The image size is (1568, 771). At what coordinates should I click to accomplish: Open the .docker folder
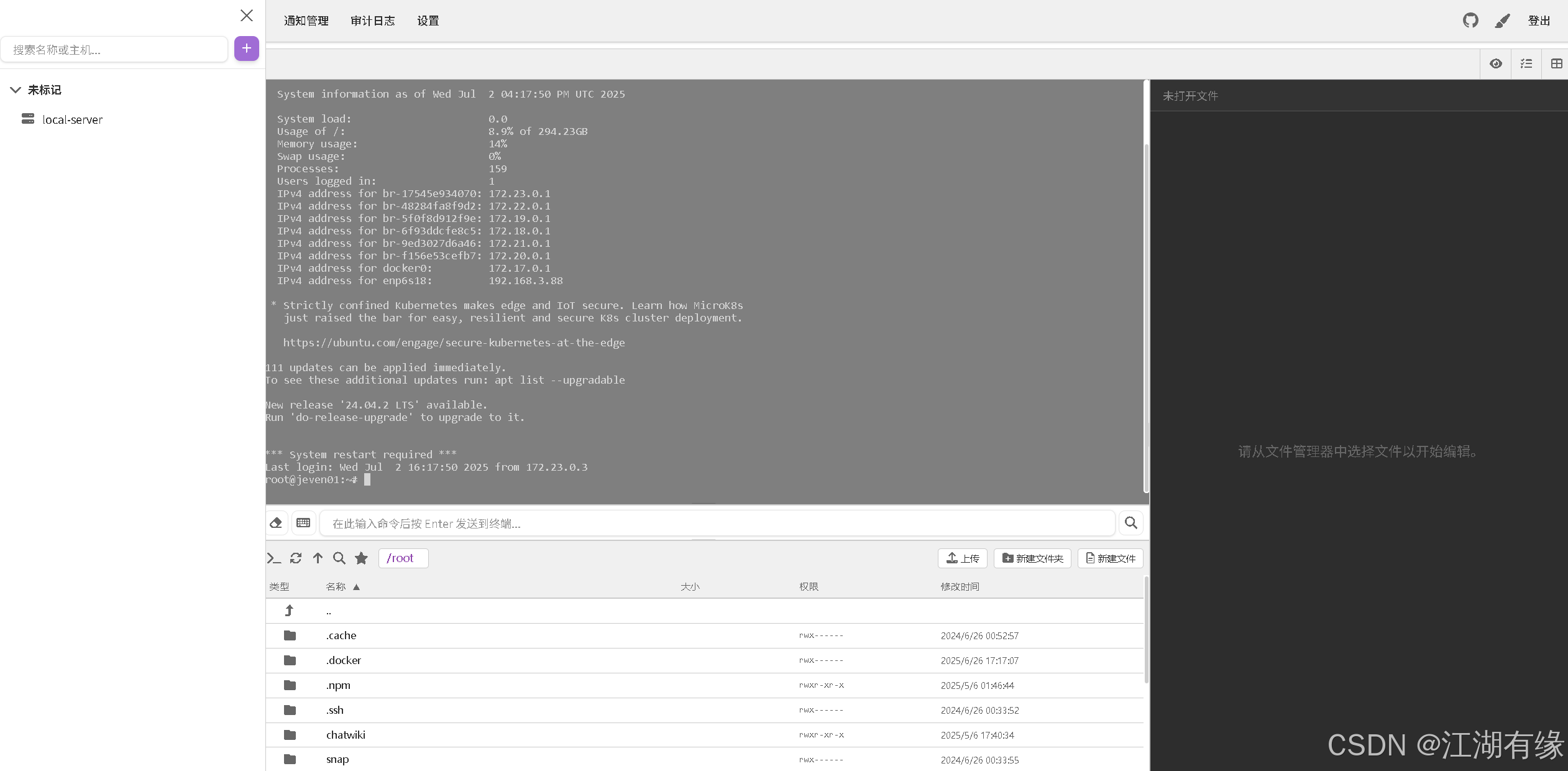click(343, 660)
